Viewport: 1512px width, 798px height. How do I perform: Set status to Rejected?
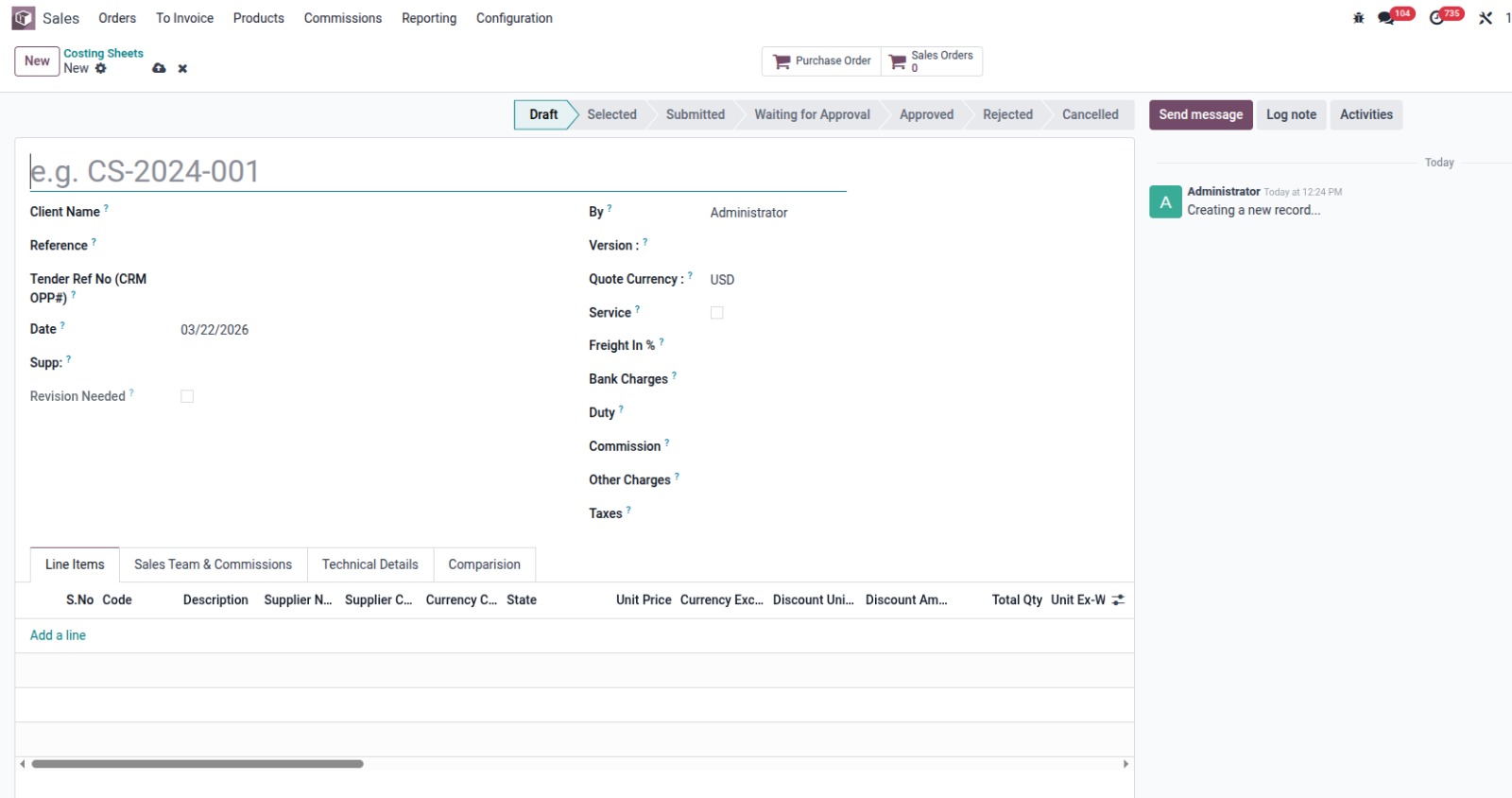point(1007,114)
